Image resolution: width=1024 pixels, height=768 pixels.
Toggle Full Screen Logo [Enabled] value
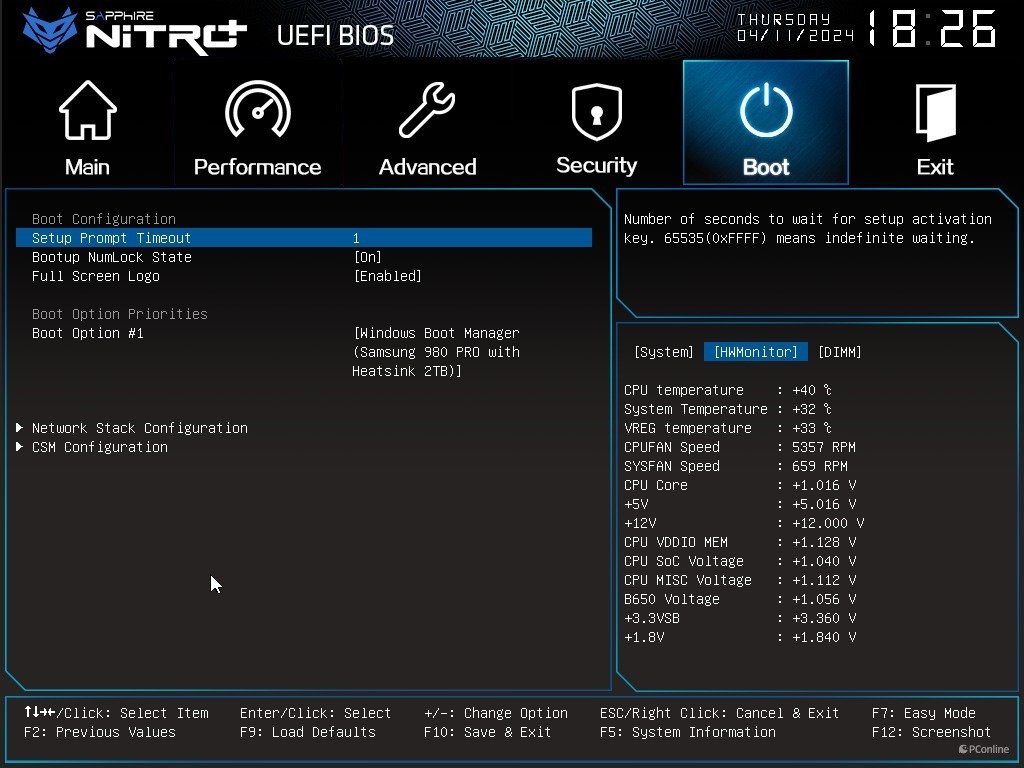pos(388,276)
